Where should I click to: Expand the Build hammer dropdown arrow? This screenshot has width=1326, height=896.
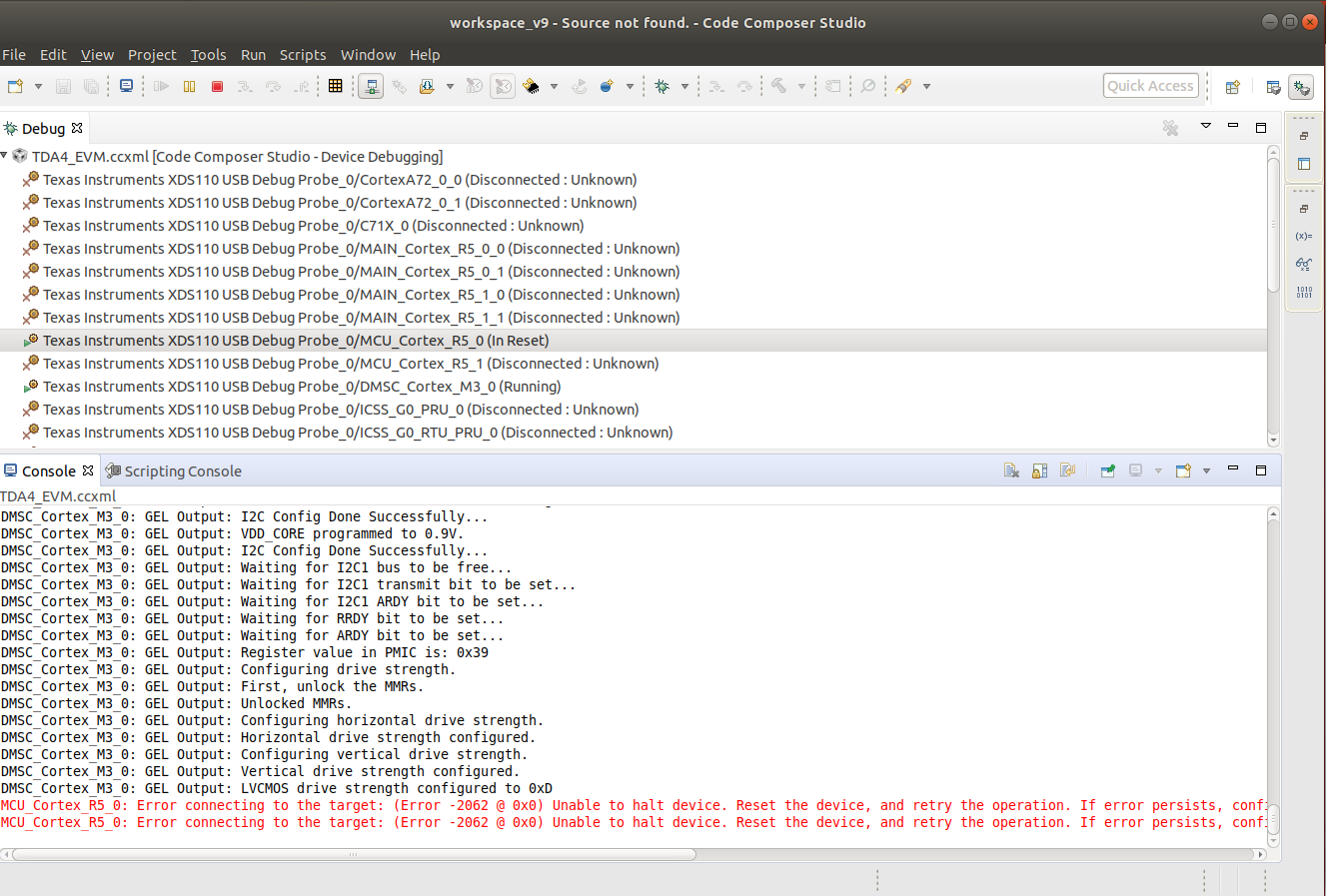[x=801, y=87]
